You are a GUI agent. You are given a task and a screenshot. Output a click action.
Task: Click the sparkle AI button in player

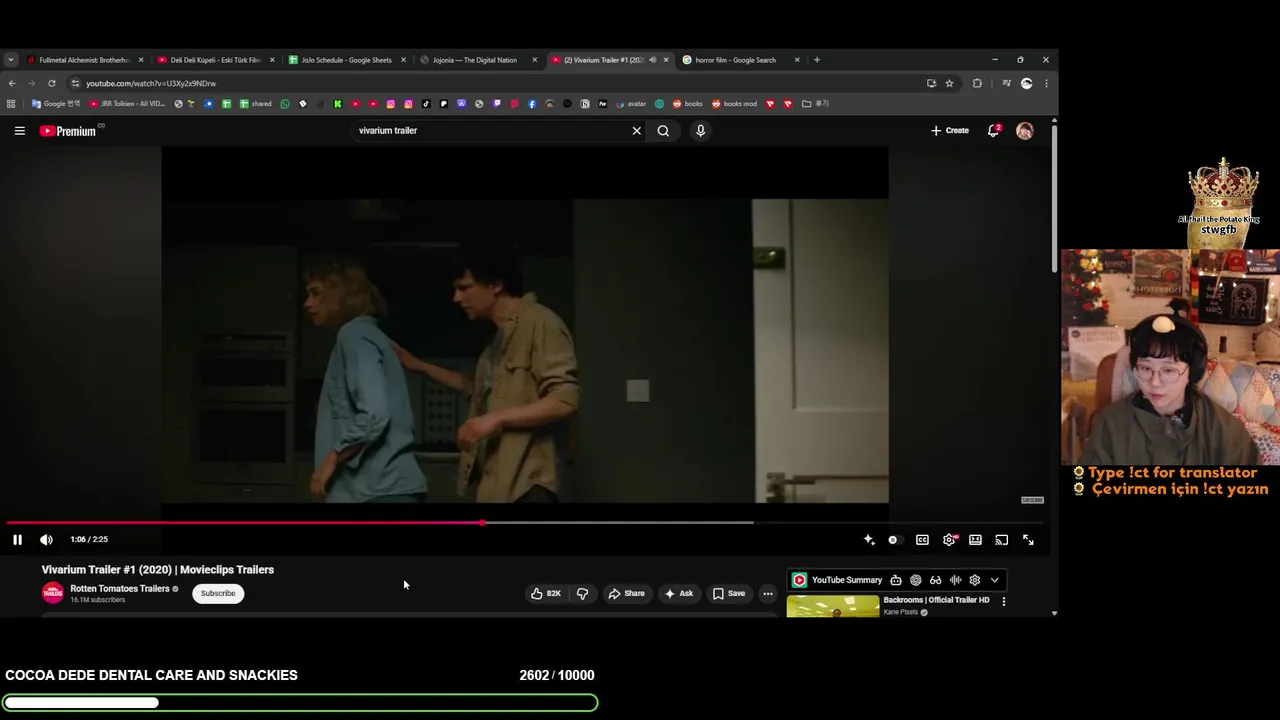(x=868, y=539)
